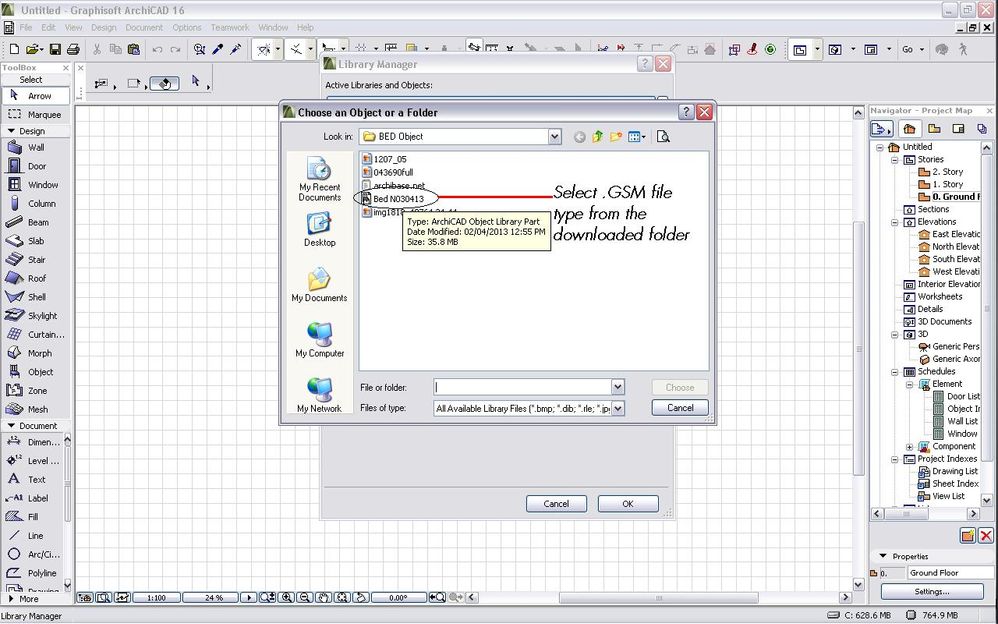This screenshot has height=624, width=998.
Task: Open the Files of type dropdown
Action: click(x=617, y=408)
